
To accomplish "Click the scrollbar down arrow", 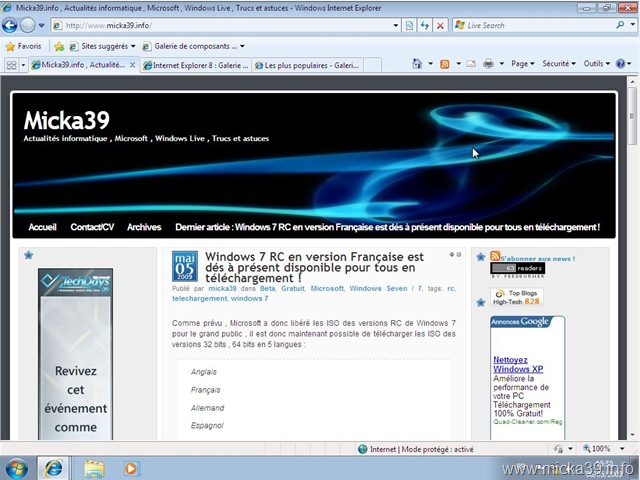I will click(x=632, y=435).
